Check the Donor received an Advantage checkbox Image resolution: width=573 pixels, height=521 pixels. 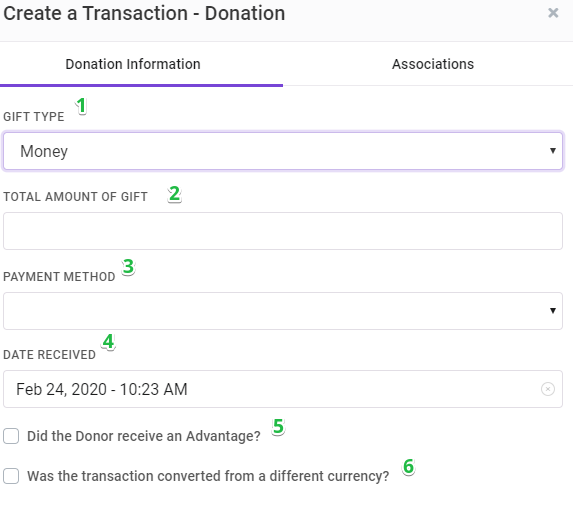click(x=11, y=436)
